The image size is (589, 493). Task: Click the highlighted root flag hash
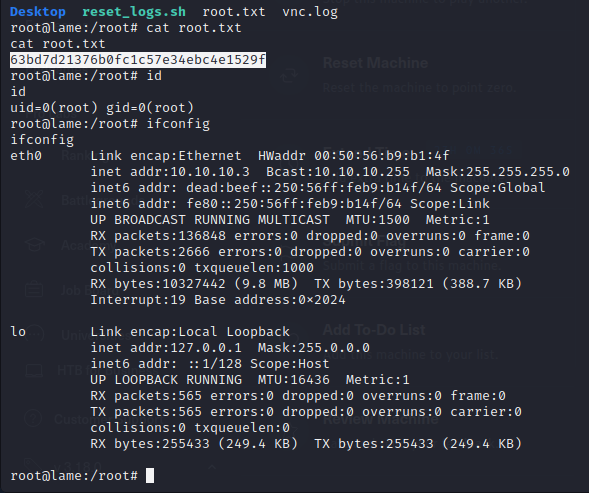pos(138,60)
